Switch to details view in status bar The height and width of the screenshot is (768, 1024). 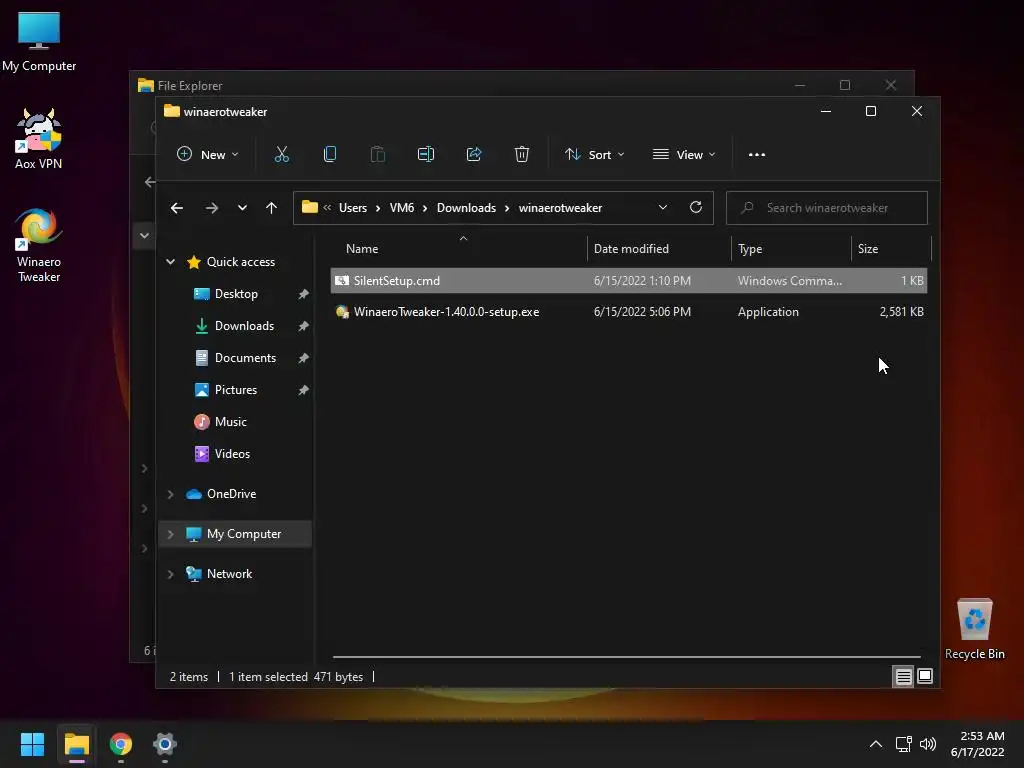(x=903, y=677)
